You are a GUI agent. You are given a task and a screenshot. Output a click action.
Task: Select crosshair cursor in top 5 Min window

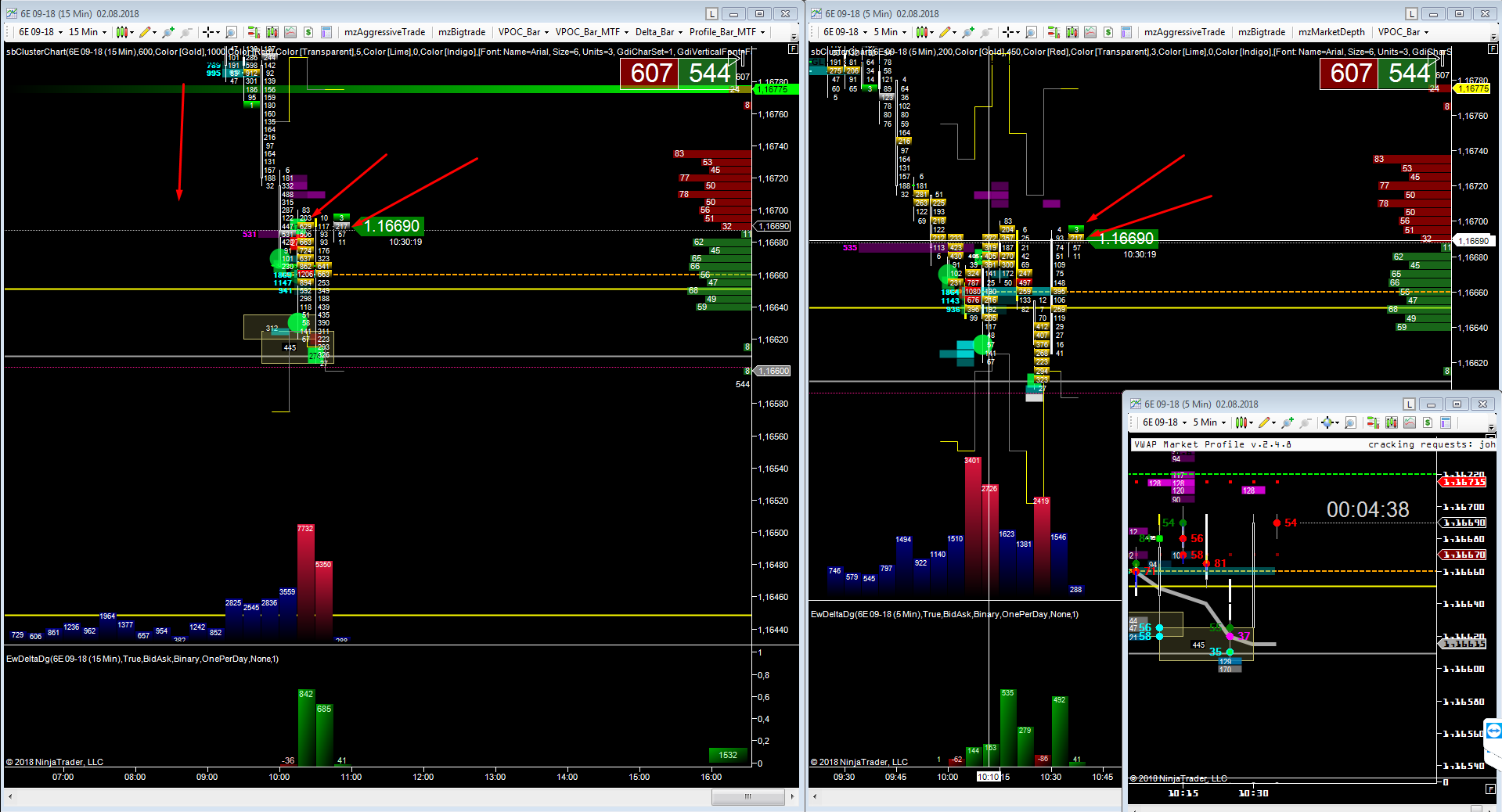1010,32
